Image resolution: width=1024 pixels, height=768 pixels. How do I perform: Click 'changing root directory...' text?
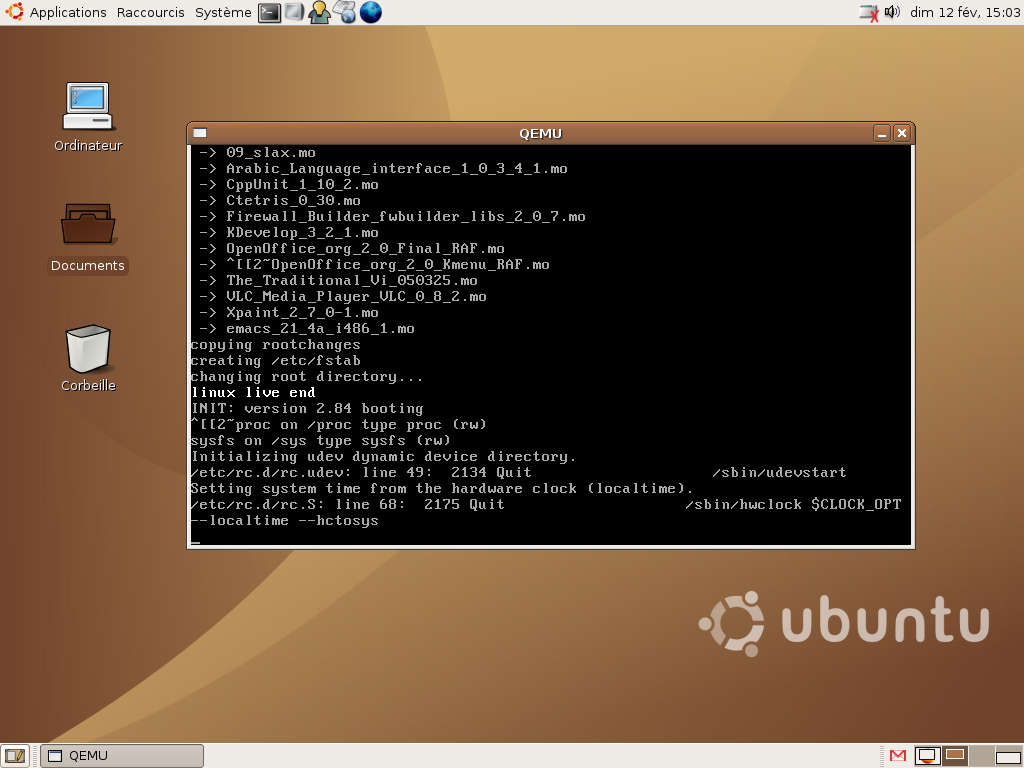click(307, 377)
